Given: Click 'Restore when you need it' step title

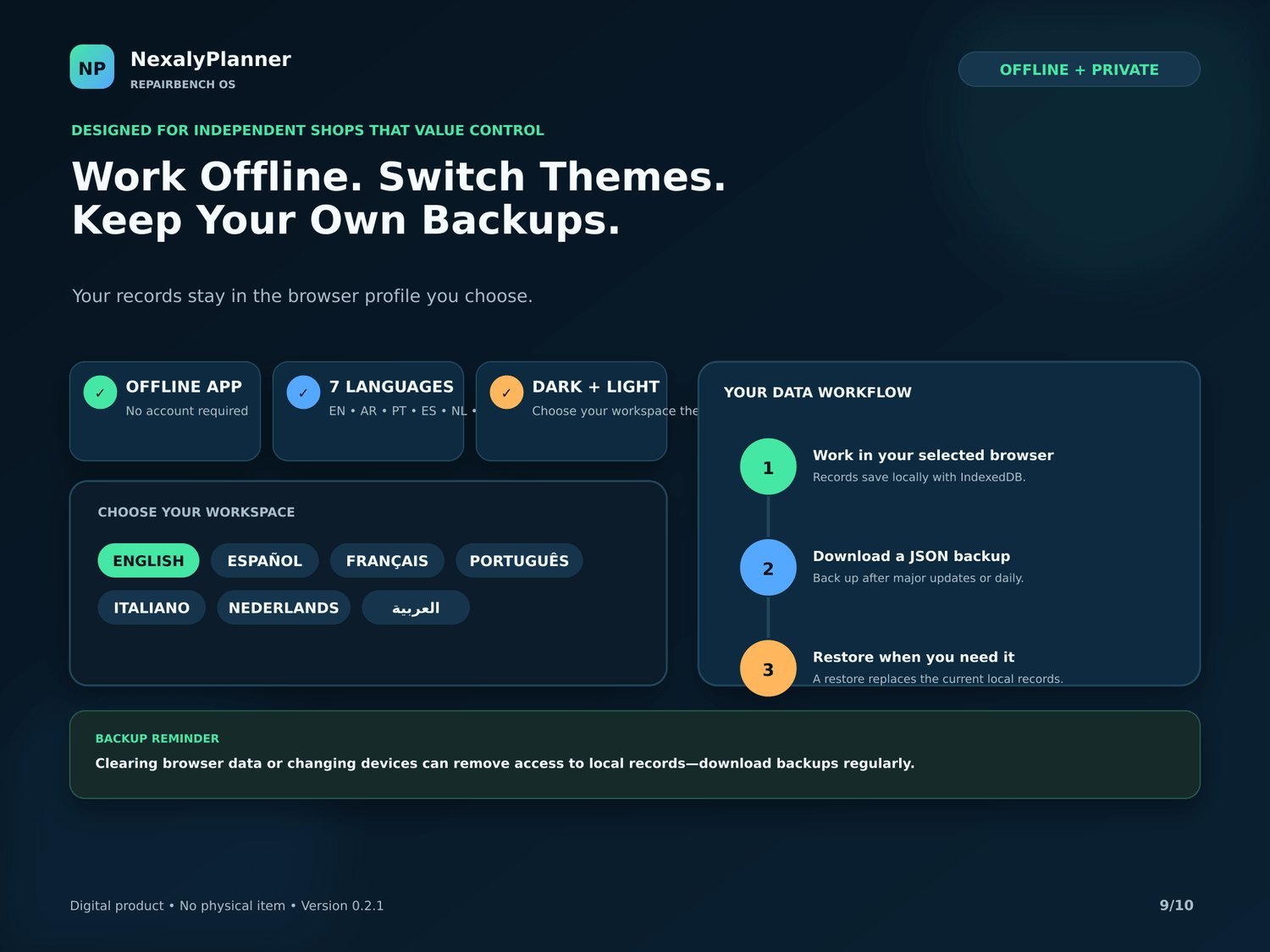Looking at the screenshot, I should coord(914,657).
